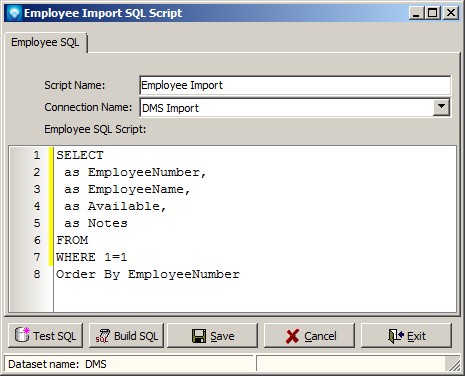Click line number 8 in the gutter

pos(37,274)
